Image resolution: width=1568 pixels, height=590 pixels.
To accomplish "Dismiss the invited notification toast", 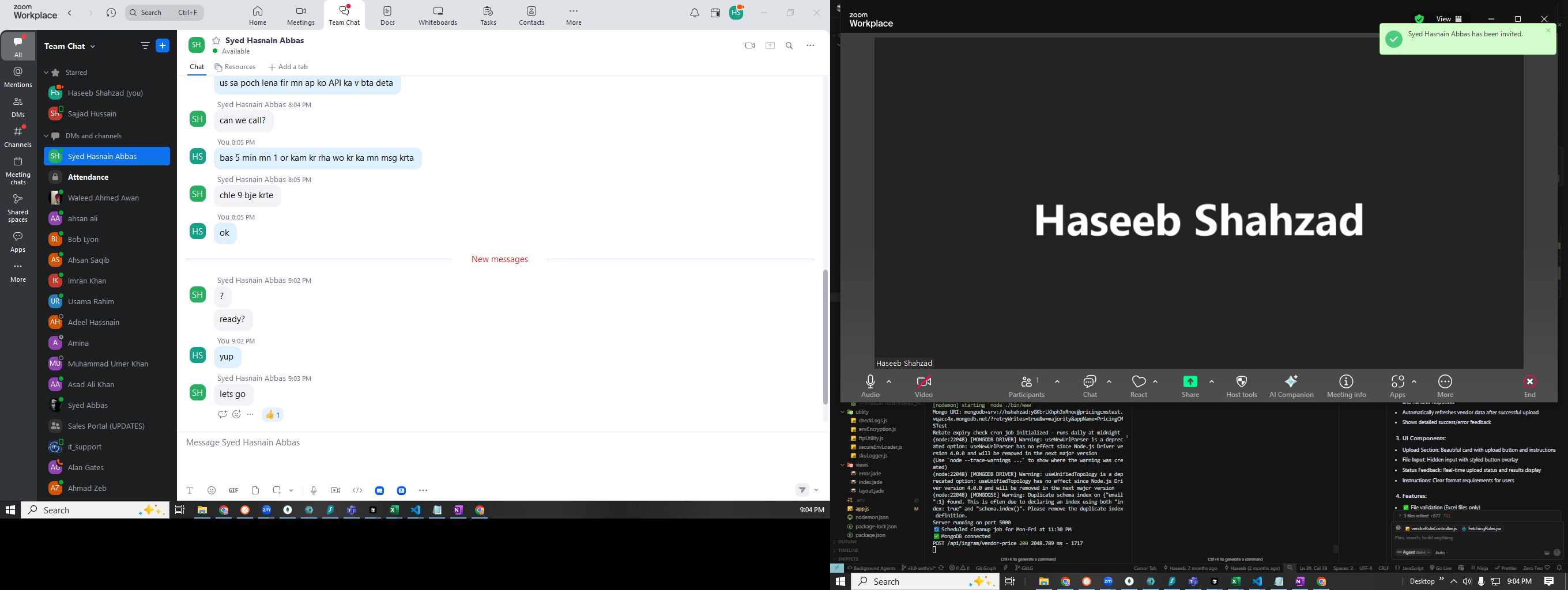I will [1548, 31].
